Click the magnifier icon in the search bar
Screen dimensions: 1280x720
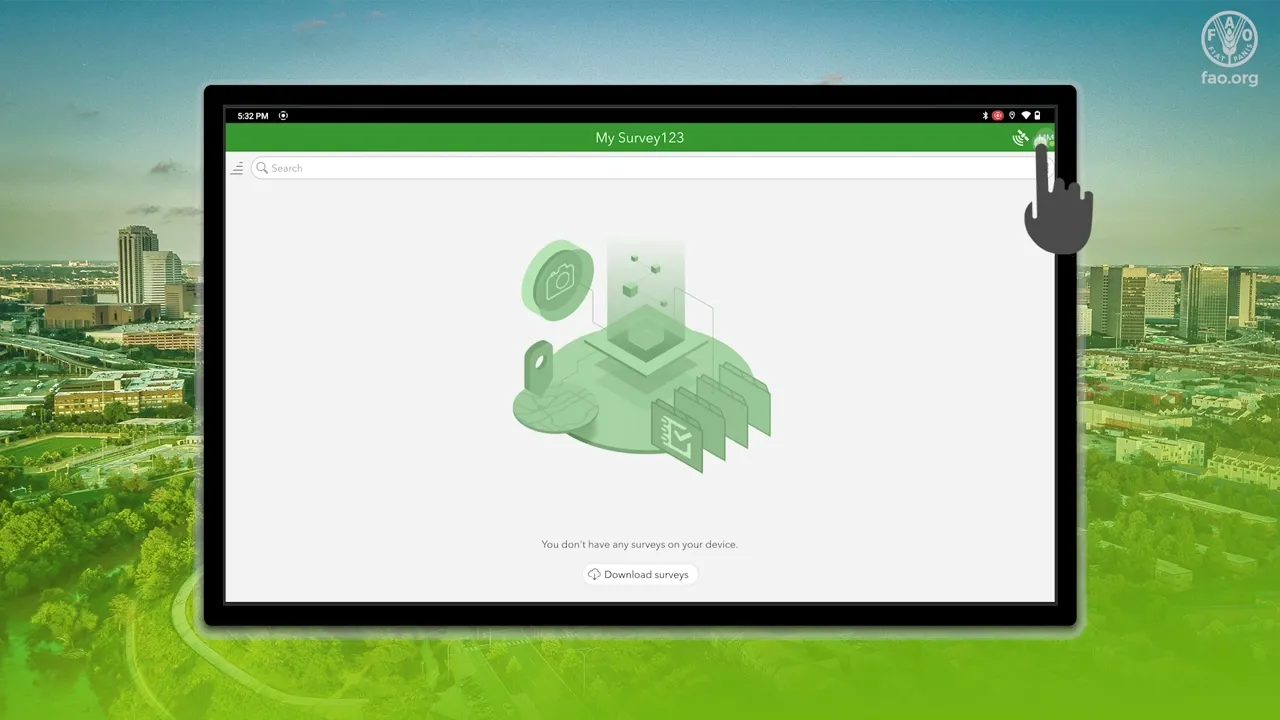(x=262, y=168)
